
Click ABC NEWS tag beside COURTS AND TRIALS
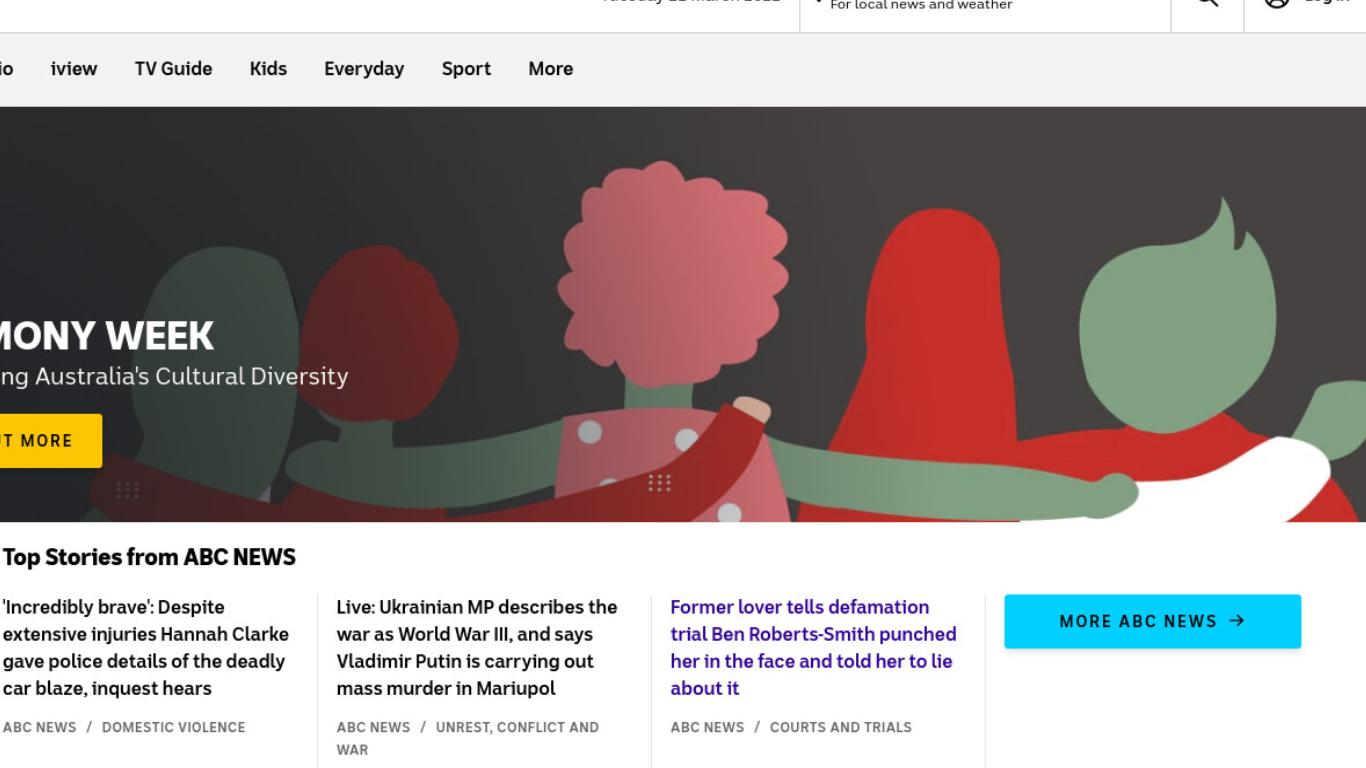708,727
